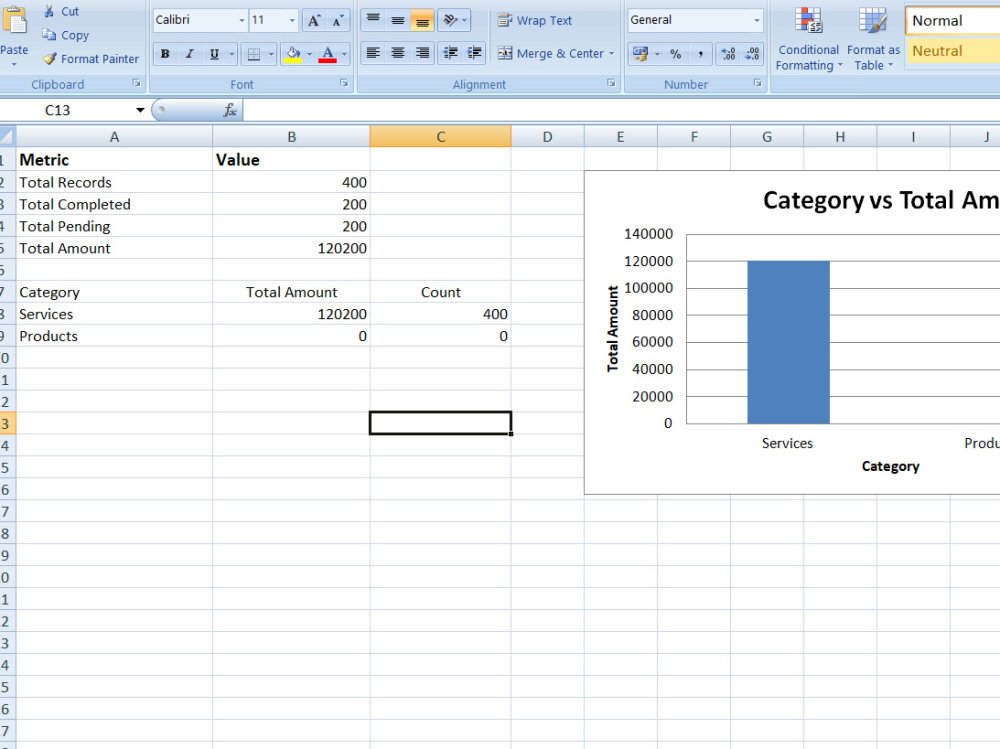
Task: Open Clipboard dialog launcher
Action: click(x=136, y=83)
